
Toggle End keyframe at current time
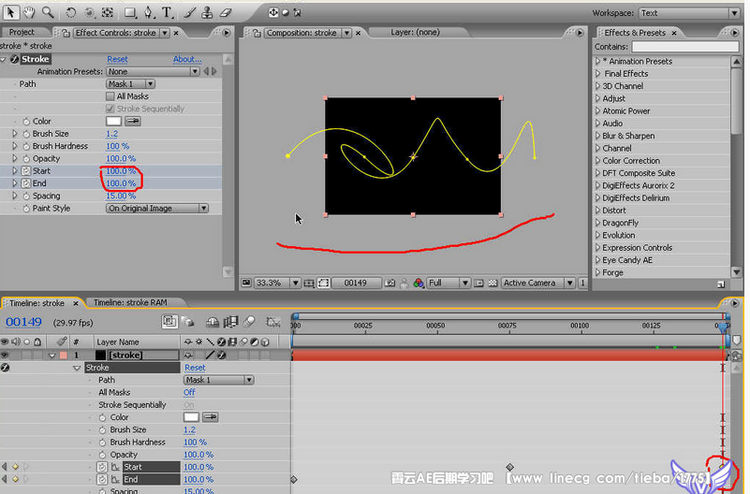coord(15,479)
